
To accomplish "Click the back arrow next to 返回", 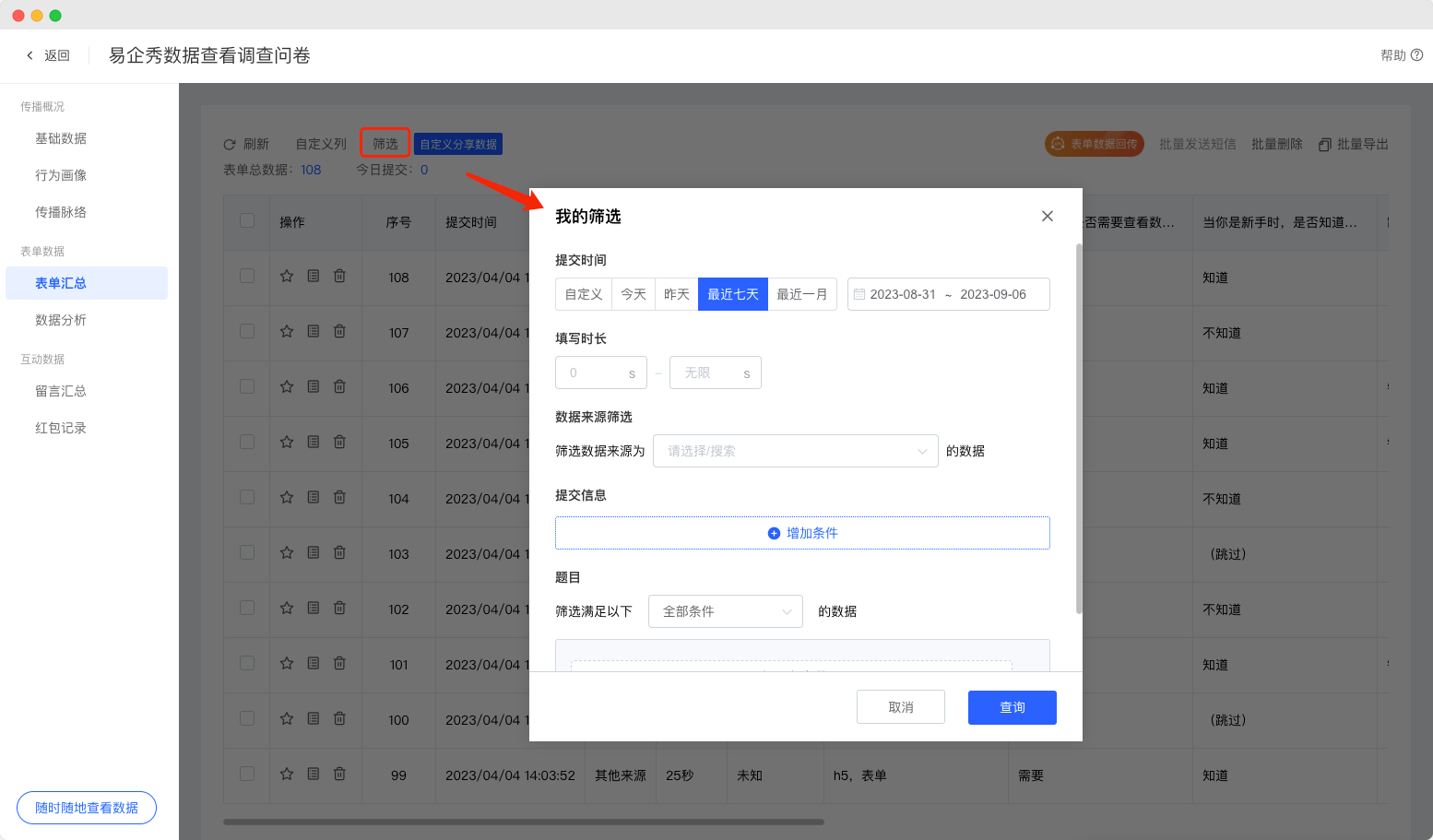I will pos(30,55).
